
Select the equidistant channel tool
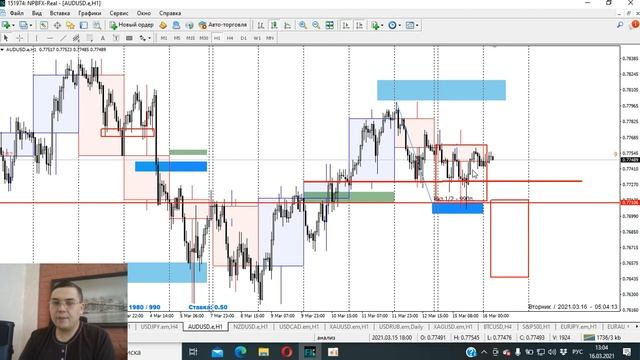76,38
